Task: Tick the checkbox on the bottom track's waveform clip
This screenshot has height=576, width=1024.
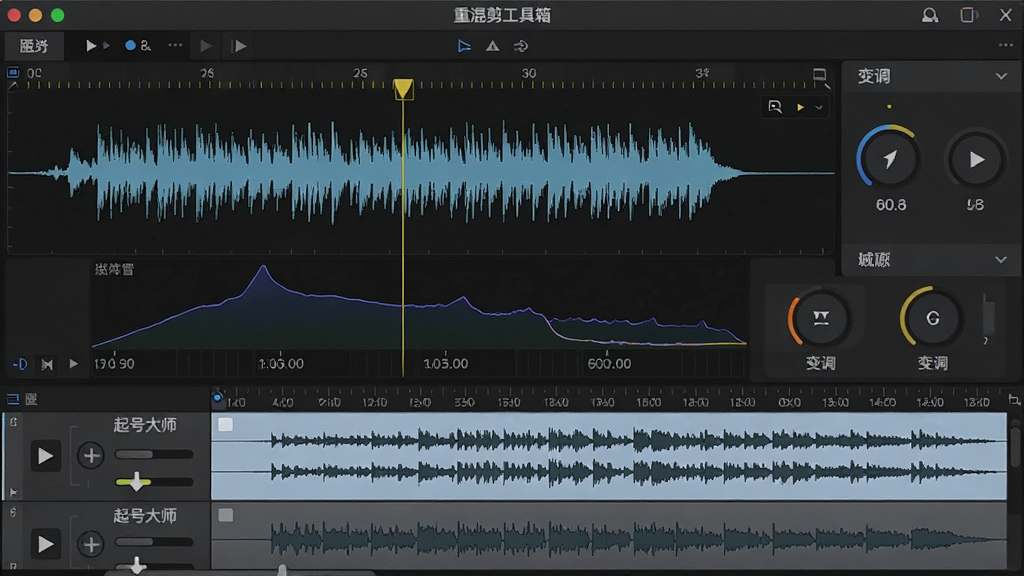Action: [x=225, y=515]
